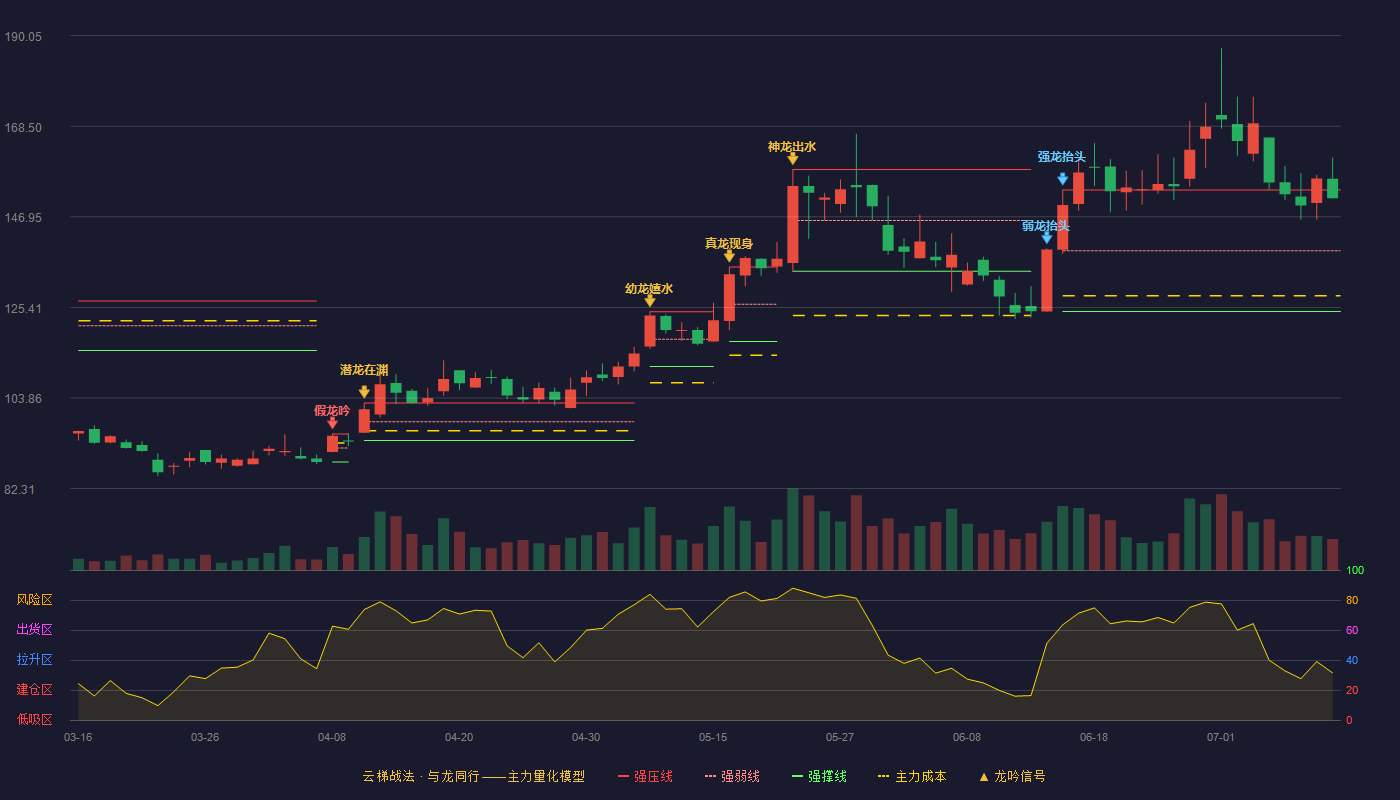
Task: Click the 146.95 price axis label
Action: [x=23, y=217]
